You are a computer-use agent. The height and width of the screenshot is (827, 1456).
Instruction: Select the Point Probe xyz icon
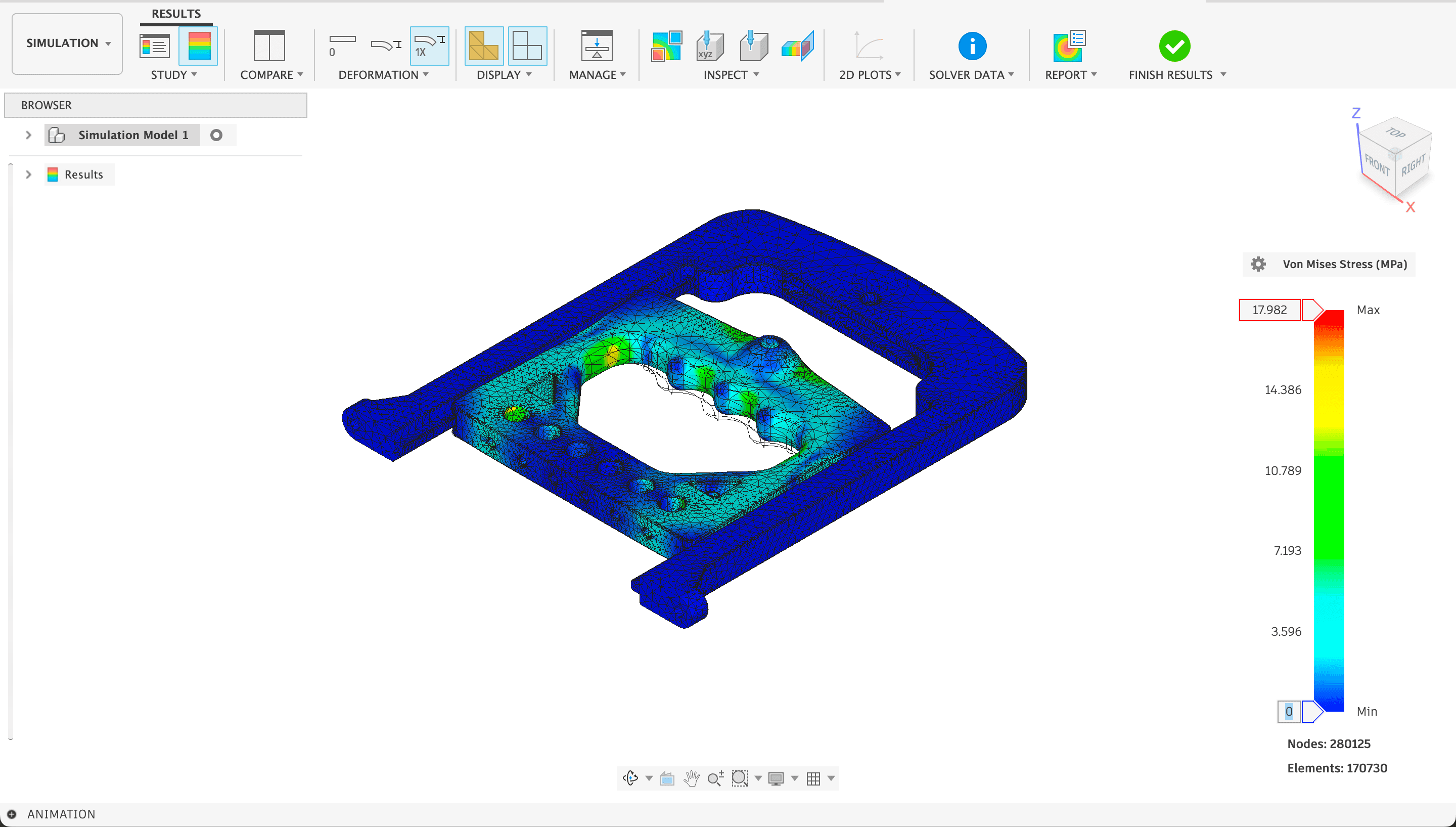[710, 46]
